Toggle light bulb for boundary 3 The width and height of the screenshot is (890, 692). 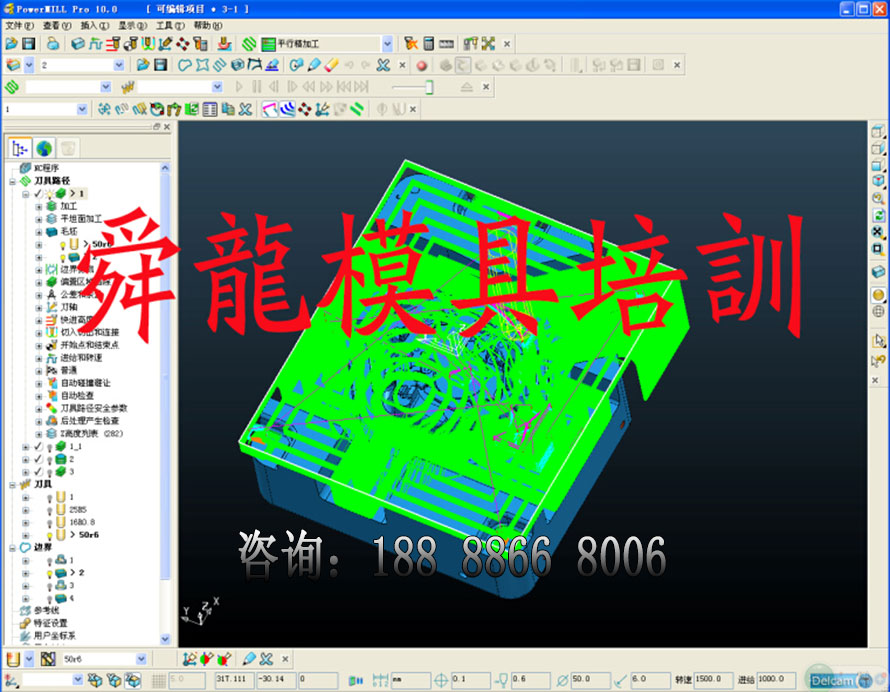coord(49,585)
